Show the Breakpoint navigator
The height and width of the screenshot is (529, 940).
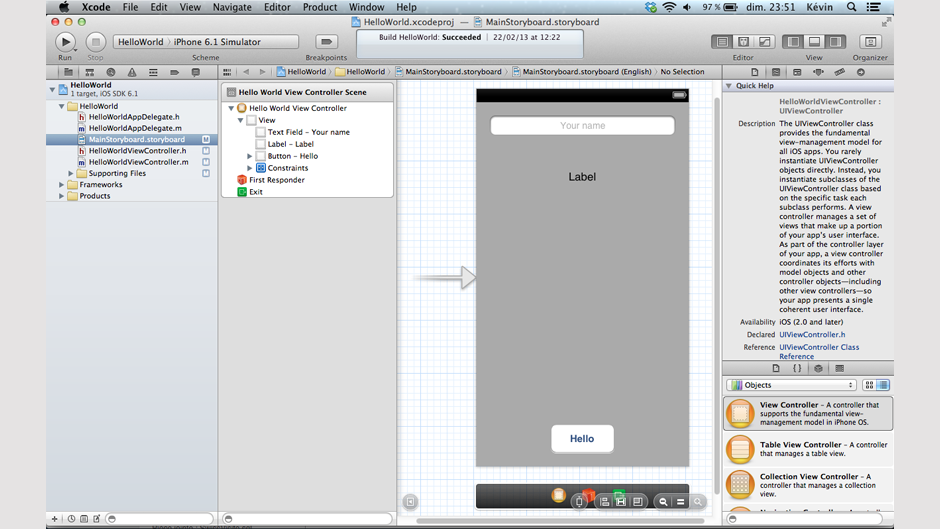tap(174, 72)
